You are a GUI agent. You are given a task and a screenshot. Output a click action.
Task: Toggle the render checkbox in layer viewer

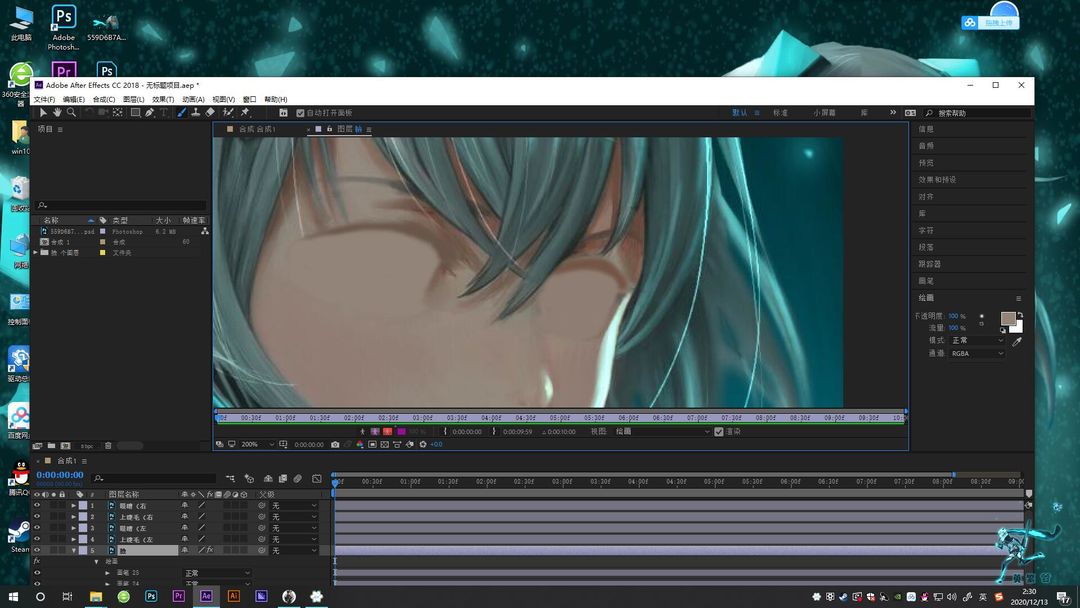pos(718,432)
